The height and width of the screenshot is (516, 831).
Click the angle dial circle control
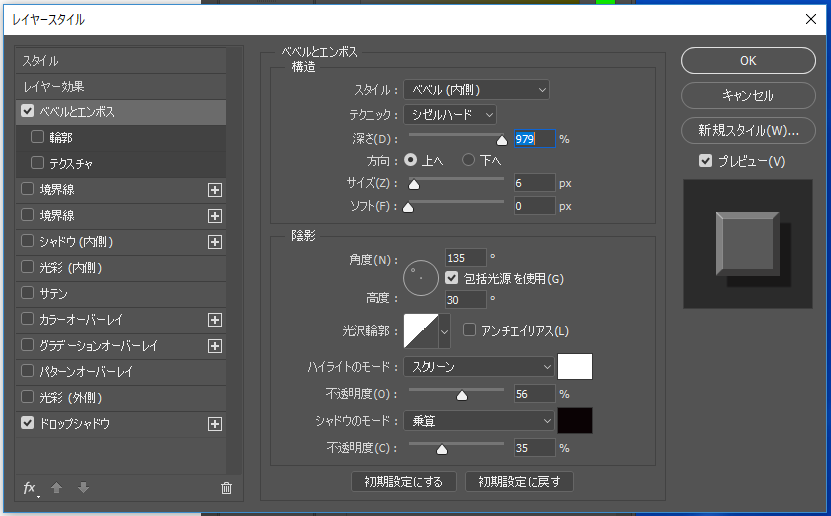coord(421,278)
